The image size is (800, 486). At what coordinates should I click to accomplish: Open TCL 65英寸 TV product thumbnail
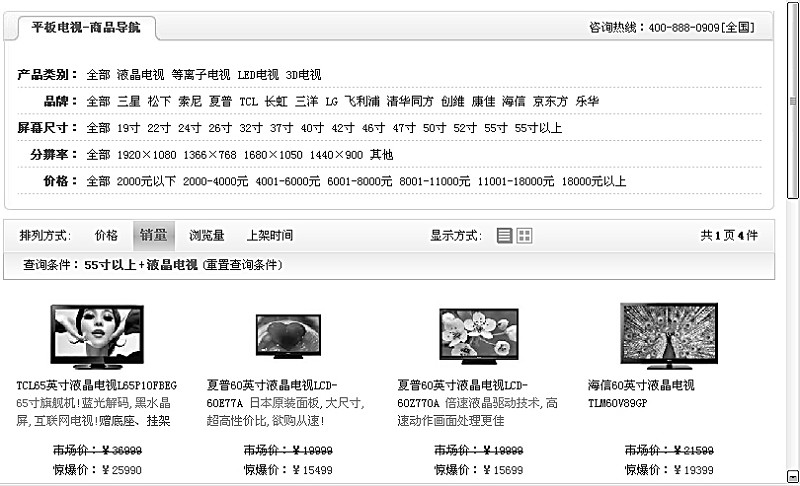click(x=97, y=337)
